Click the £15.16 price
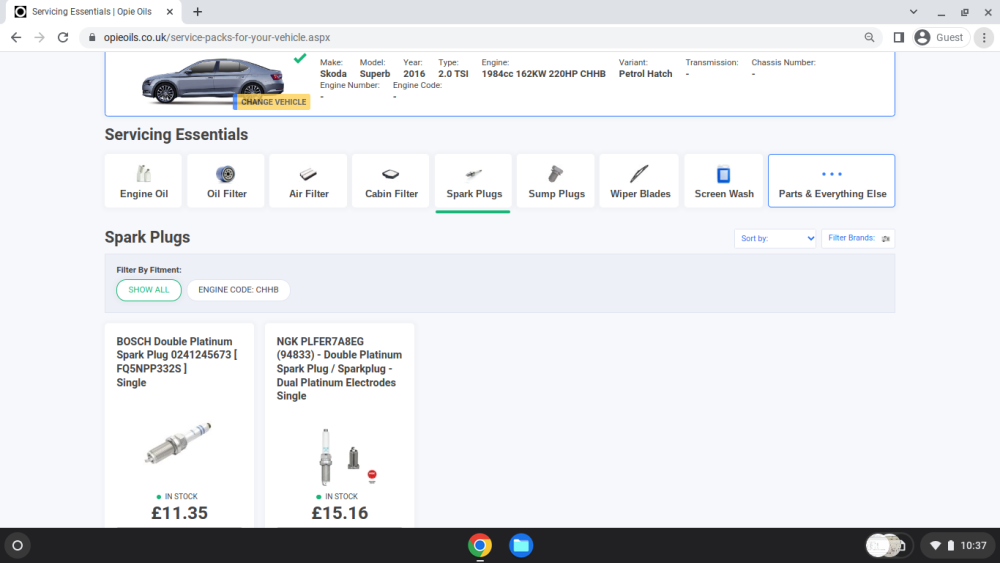The height and width of the screenshot is (563, 1000). 339,513
